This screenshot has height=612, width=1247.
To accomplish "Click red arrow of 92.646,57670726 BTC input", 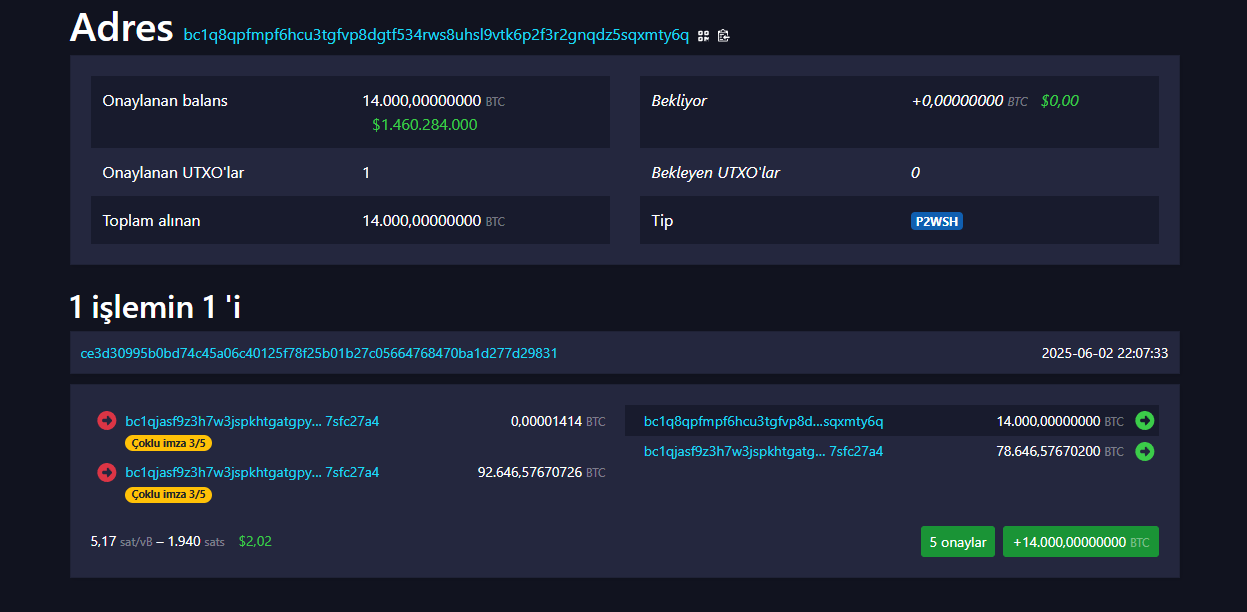I will [106, 472].
